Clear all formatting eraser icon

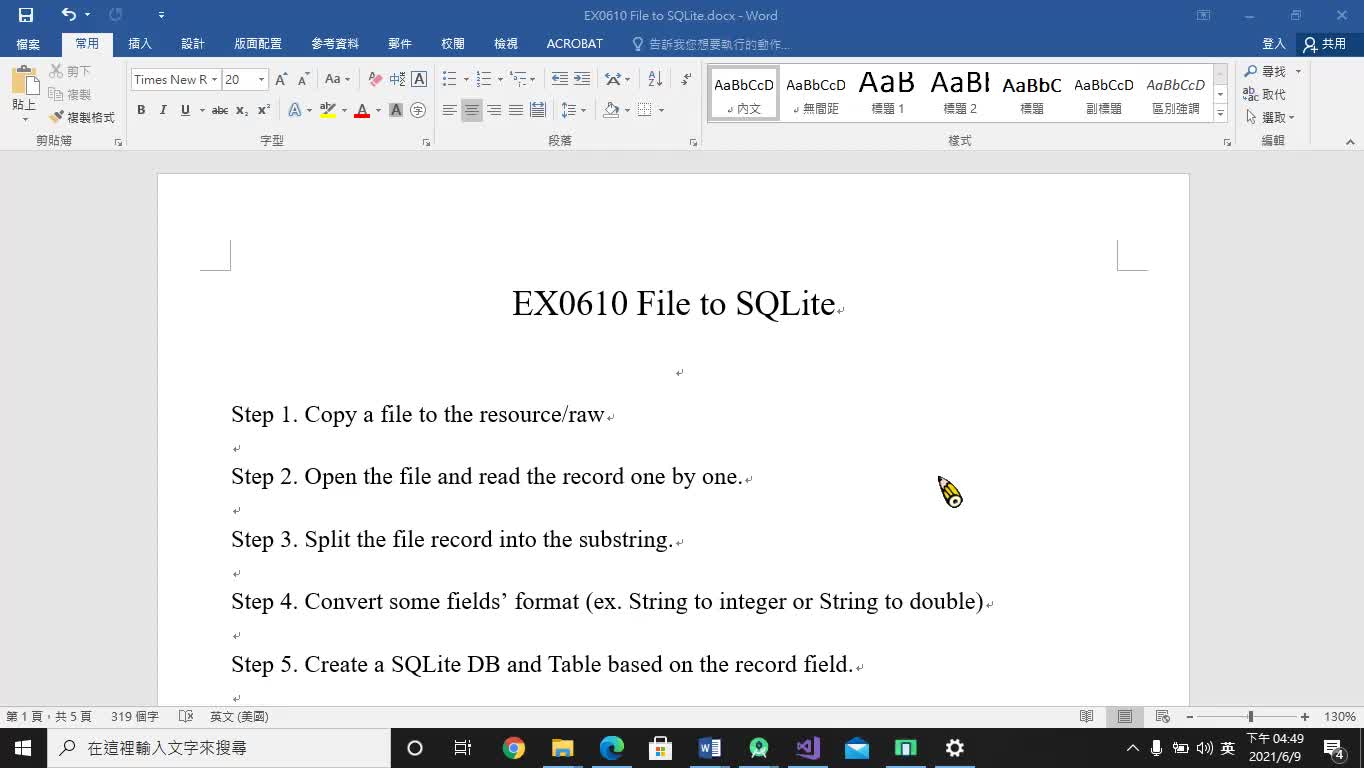pos(375,79)
